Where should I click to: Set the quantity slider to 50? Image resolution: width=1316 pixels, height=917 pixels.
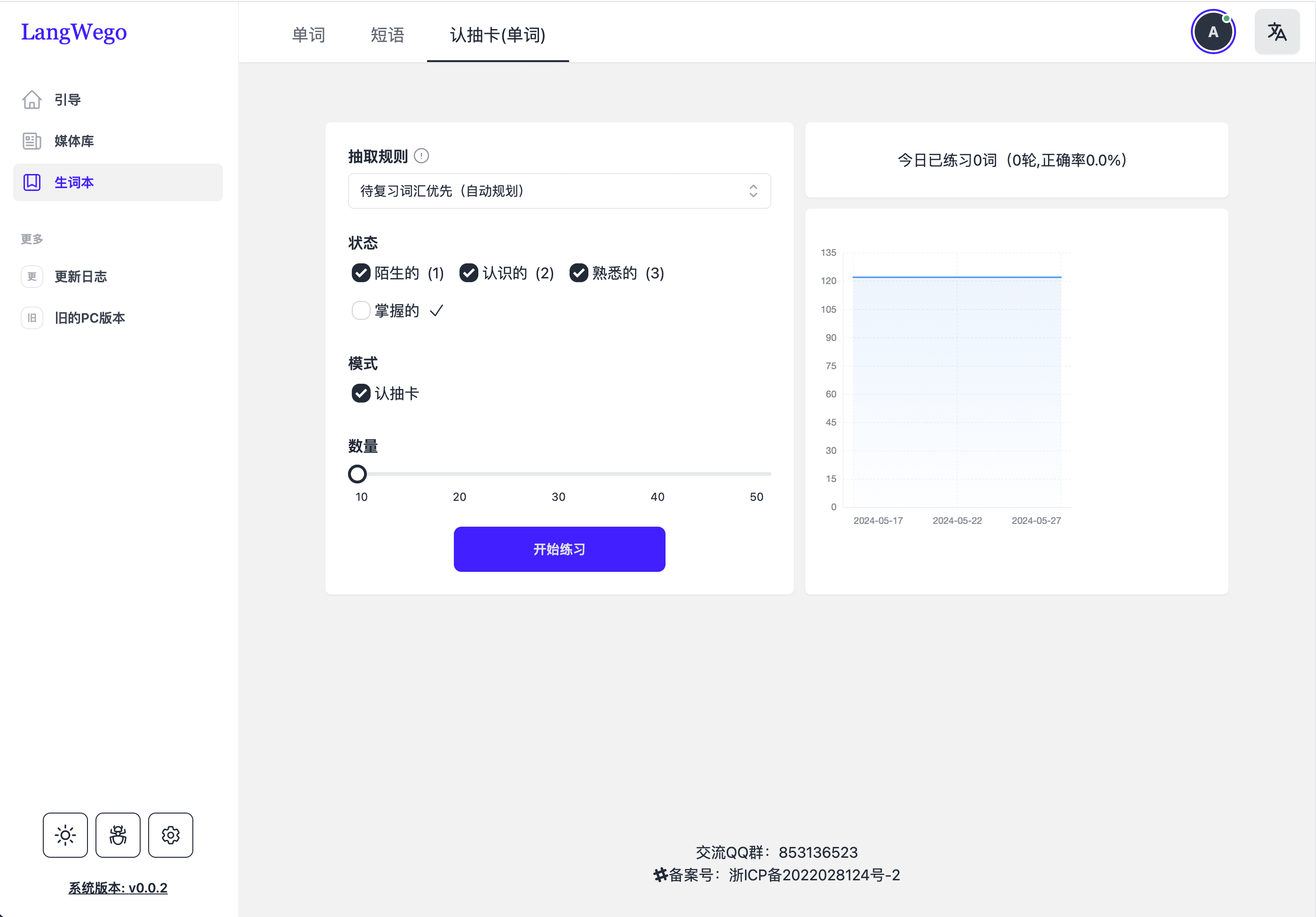point(762,474)
